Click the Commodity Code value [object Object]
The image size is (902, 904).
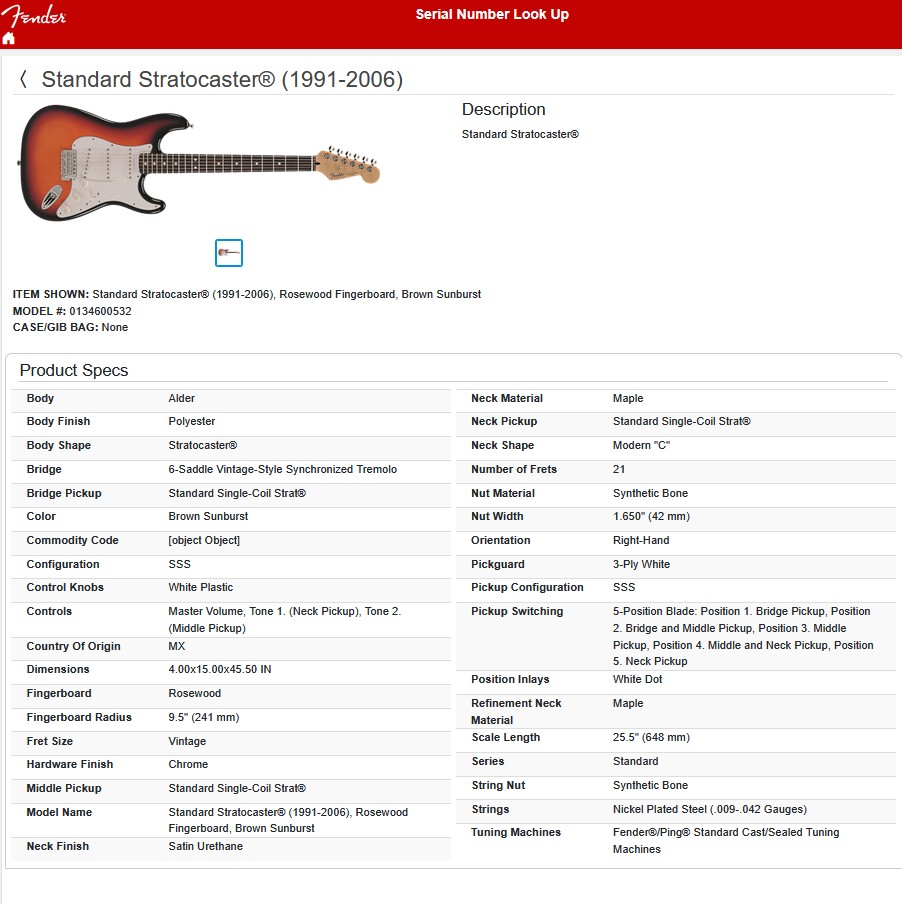pyautogui.click(x=204, y=540)
